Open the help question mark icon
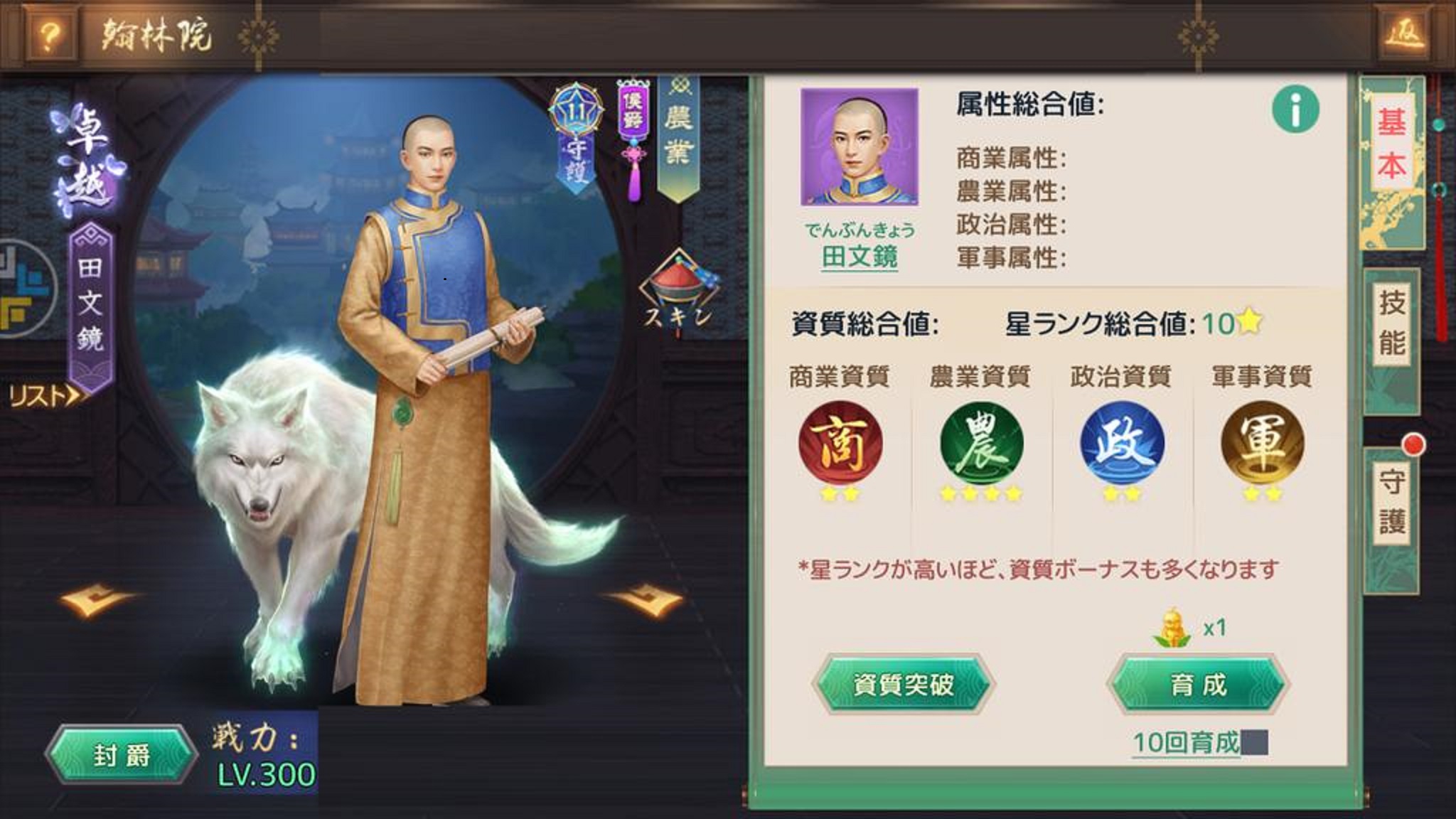Screen dimensions: 1456x819 [48, 35]
